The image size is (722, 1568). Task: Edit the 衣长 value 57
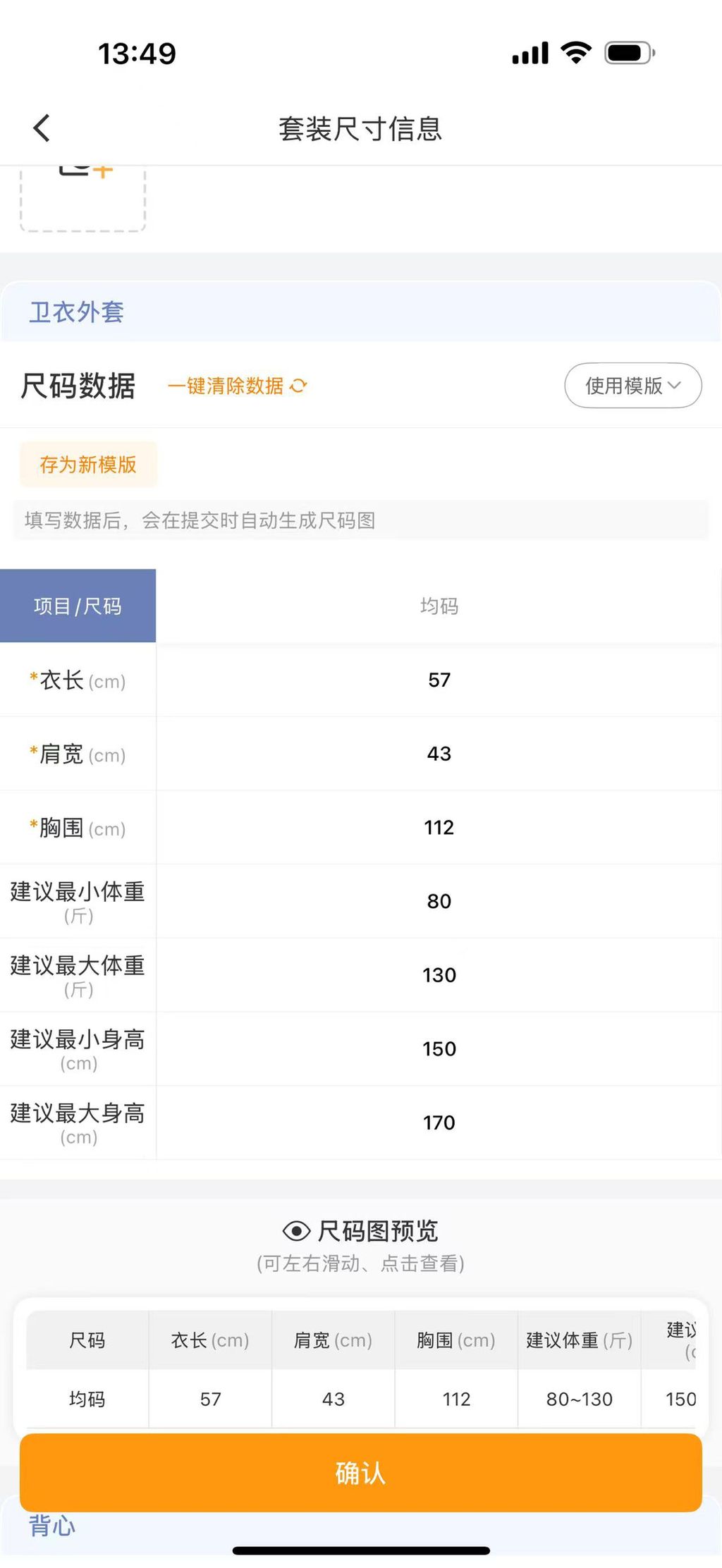click(x=439, y=680)
